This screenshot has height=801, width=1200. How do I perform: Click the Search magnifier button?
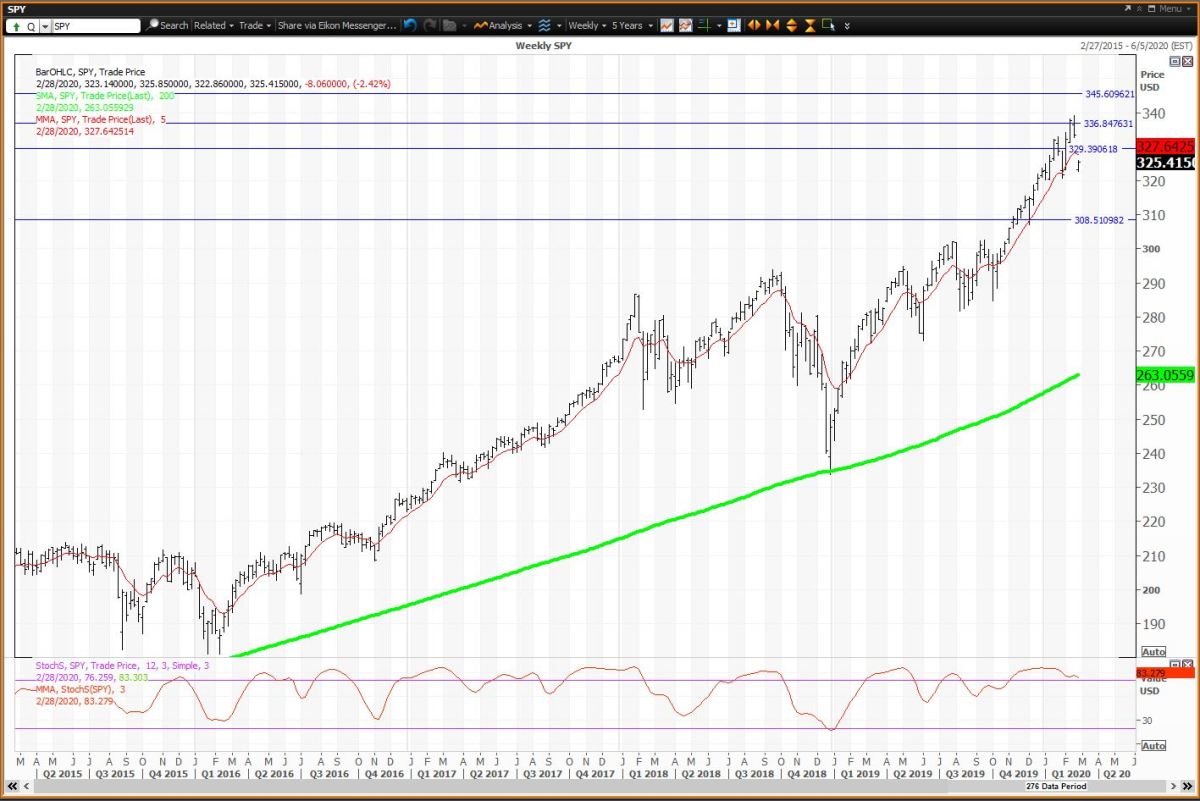coord(167,25)
